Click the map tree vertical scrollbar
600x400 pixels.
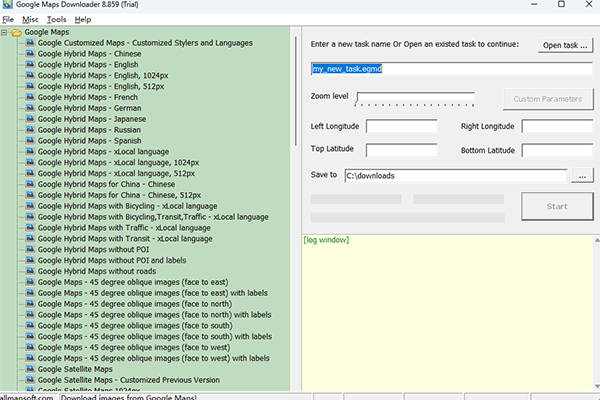[x=296, y=91]
